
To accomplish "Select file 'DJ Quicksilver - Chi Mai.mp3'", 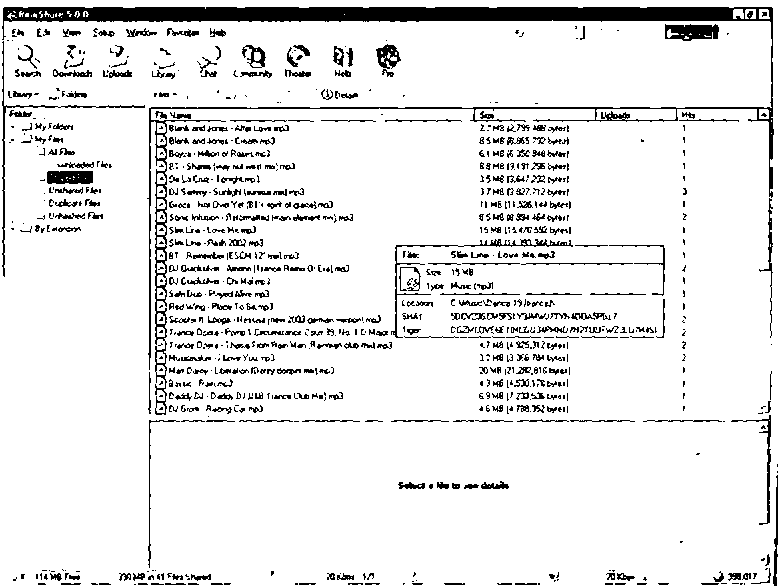I will (219, 281).
